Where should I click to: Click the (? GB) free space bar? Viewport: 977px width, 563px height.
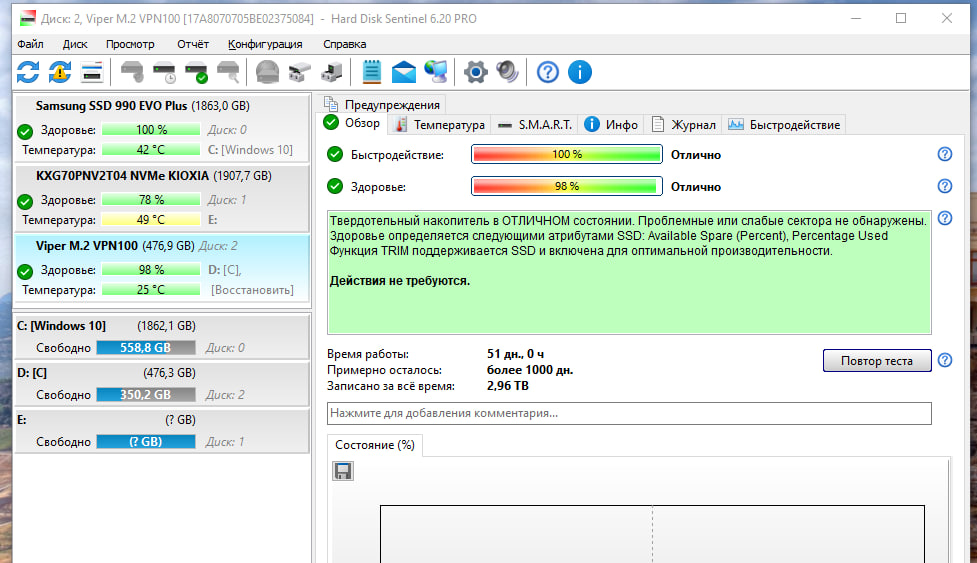click(146, 441)
